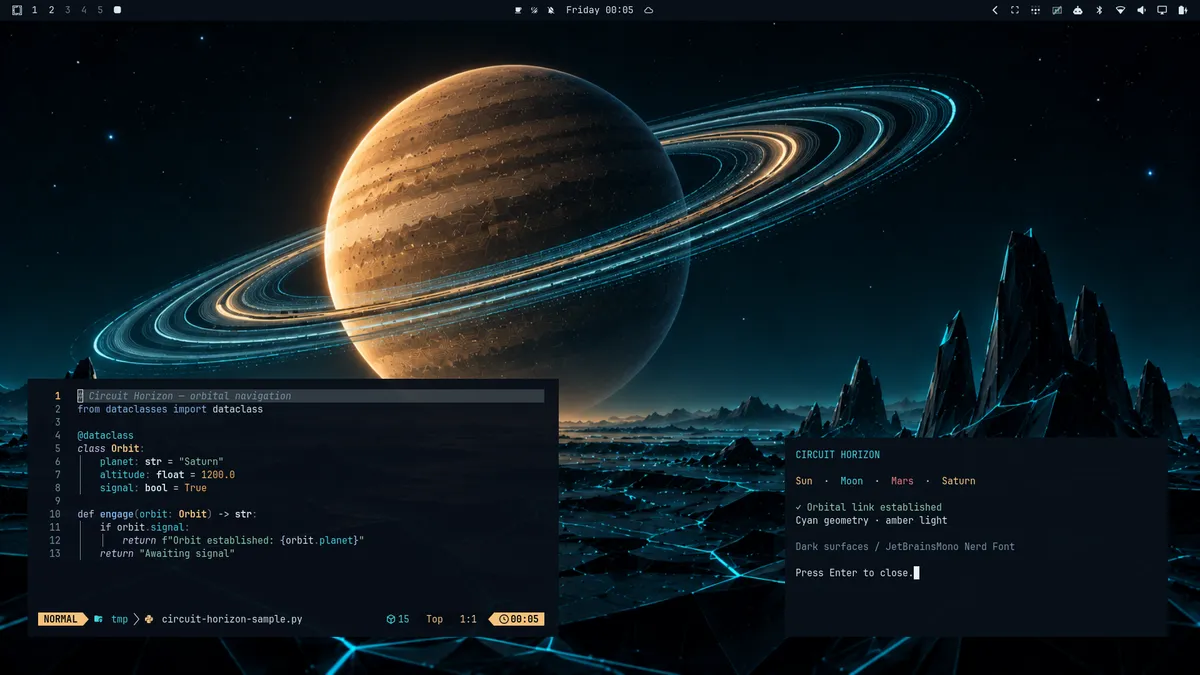This screenshot has height=675, width=1200.
Task: Click the red Mars label in terminal
Action: (x=903, y=481)
